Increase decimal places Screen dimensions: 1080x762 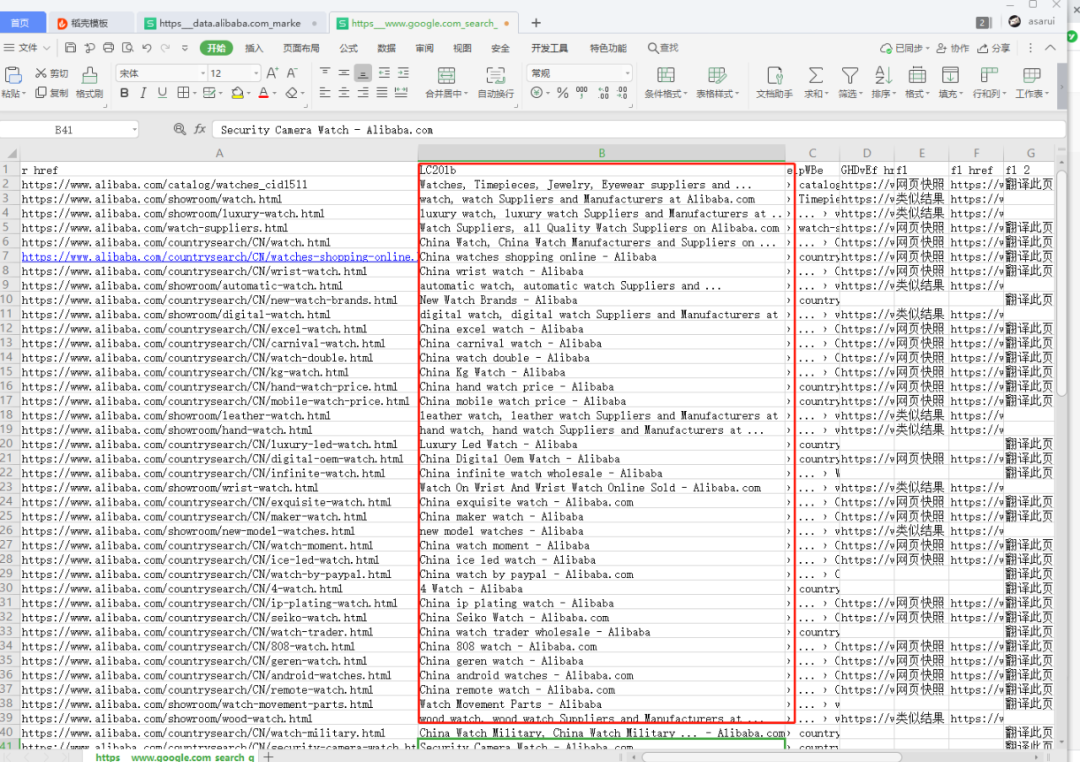pyautogui.click(x=603, y=93)
